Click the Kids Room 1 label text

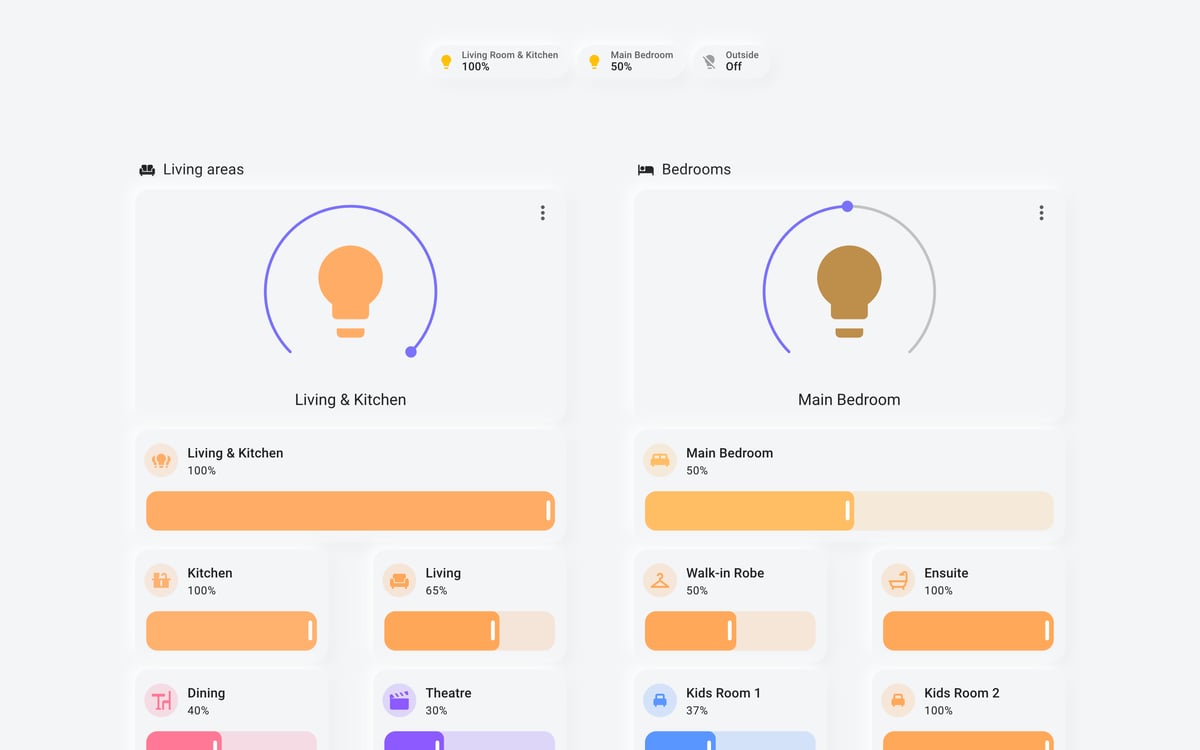(723, 693)
